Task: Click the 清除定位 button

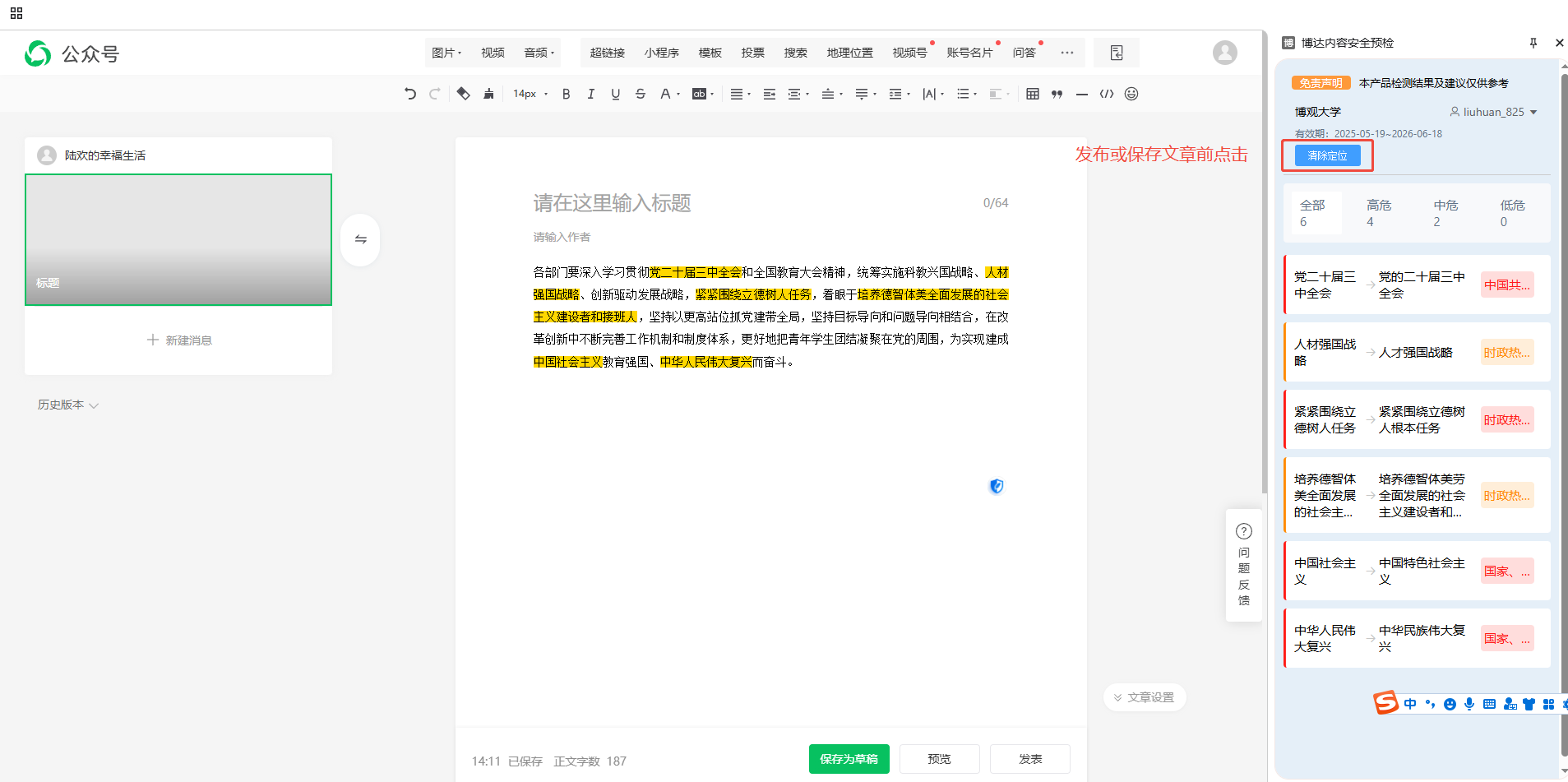Action: [x=1326, y=155]
